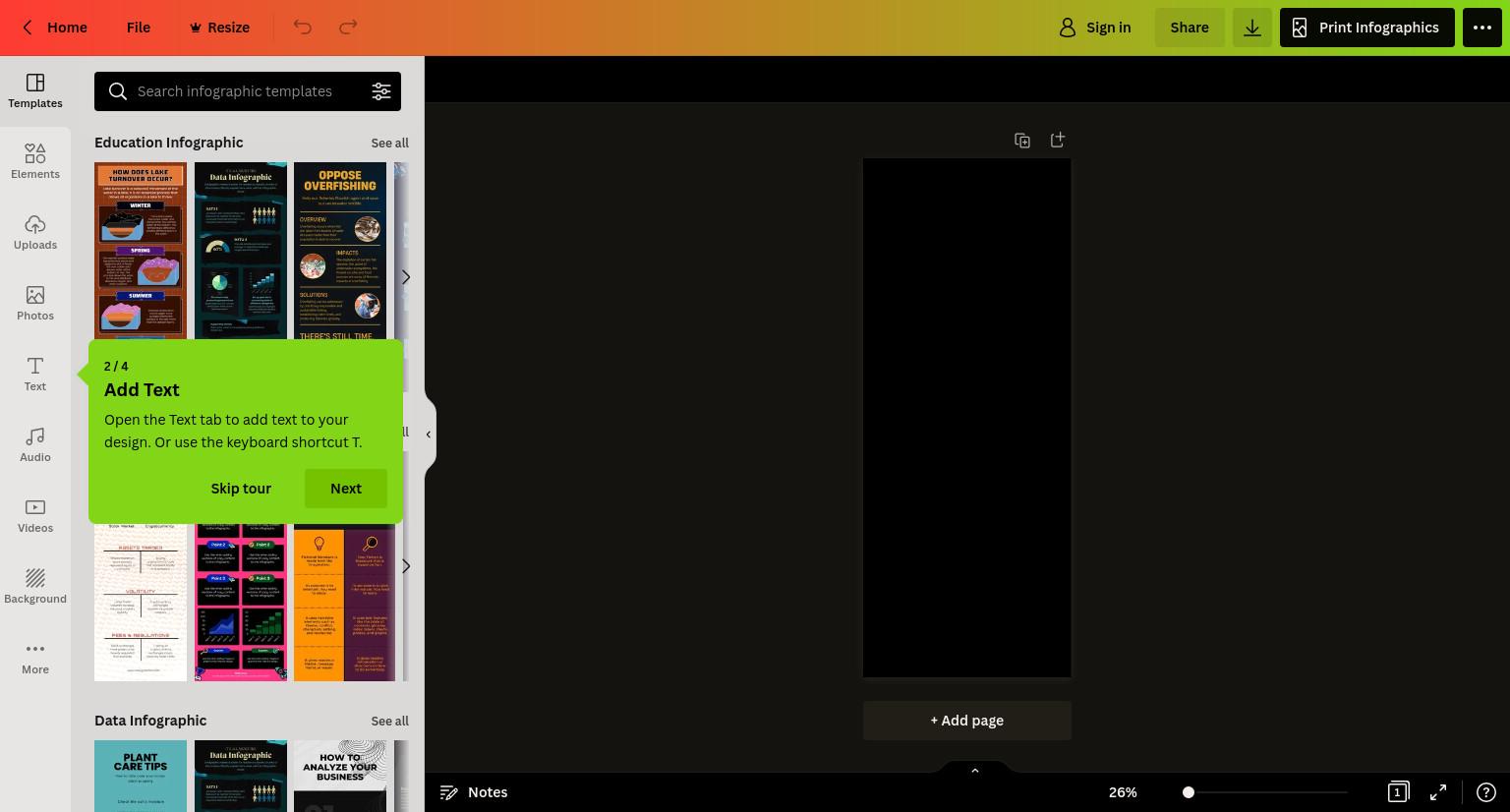The image size is (1510, 812).
Task: Open the Uploads tab
Action: tap(35, 232)
